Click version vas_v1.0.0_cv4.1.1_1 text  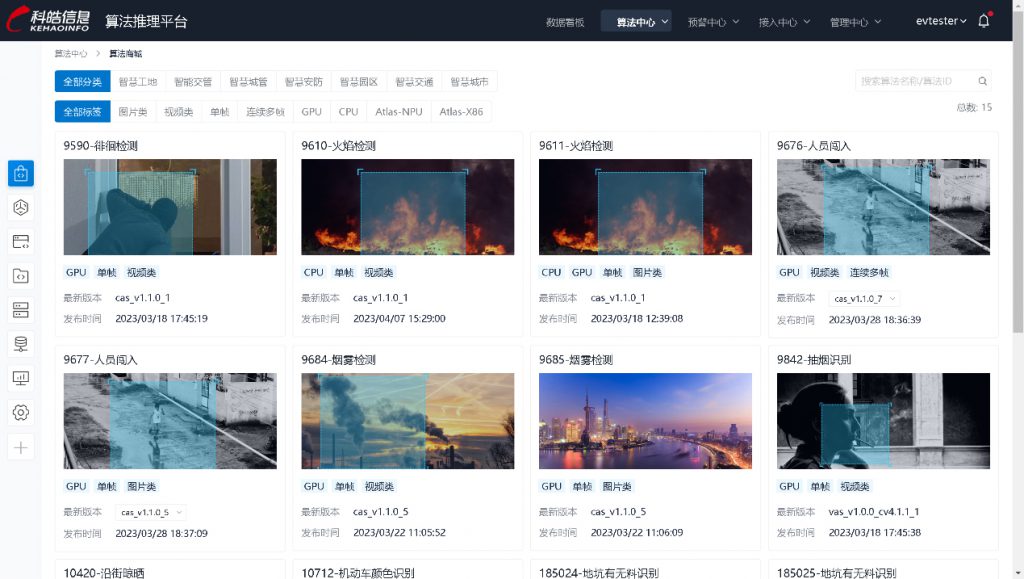click(874, 512)
